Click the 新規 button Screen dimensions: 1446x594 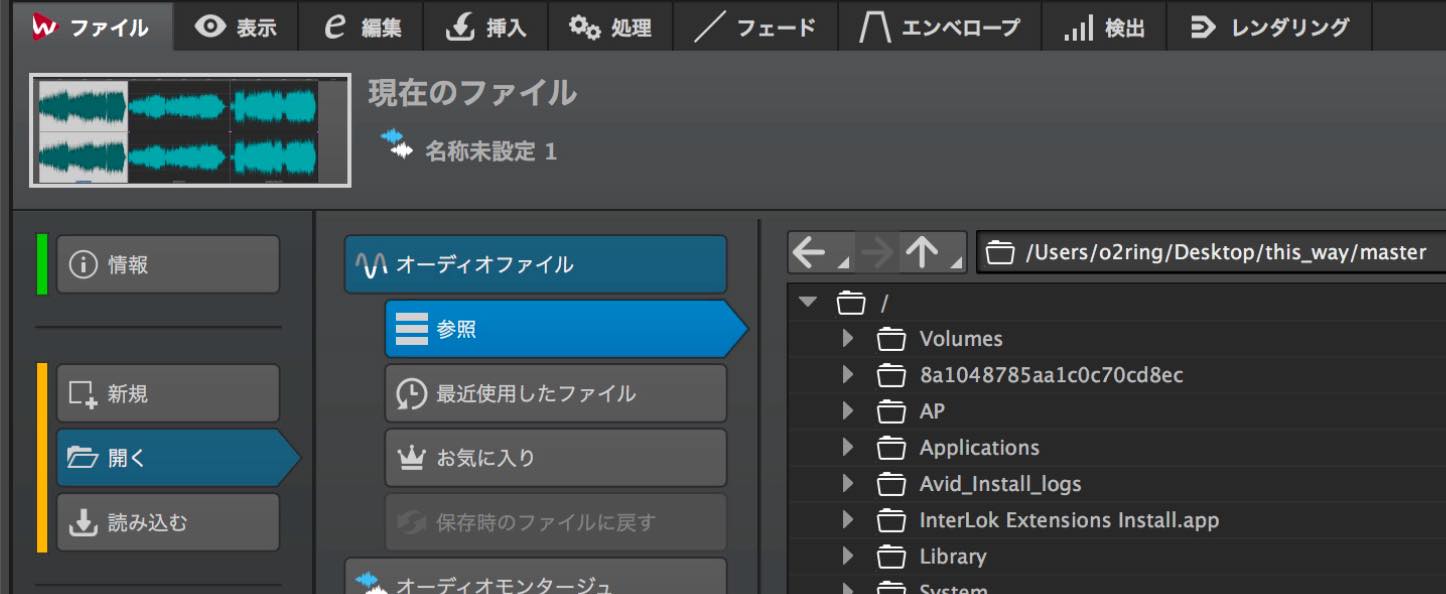click(168, 393)
